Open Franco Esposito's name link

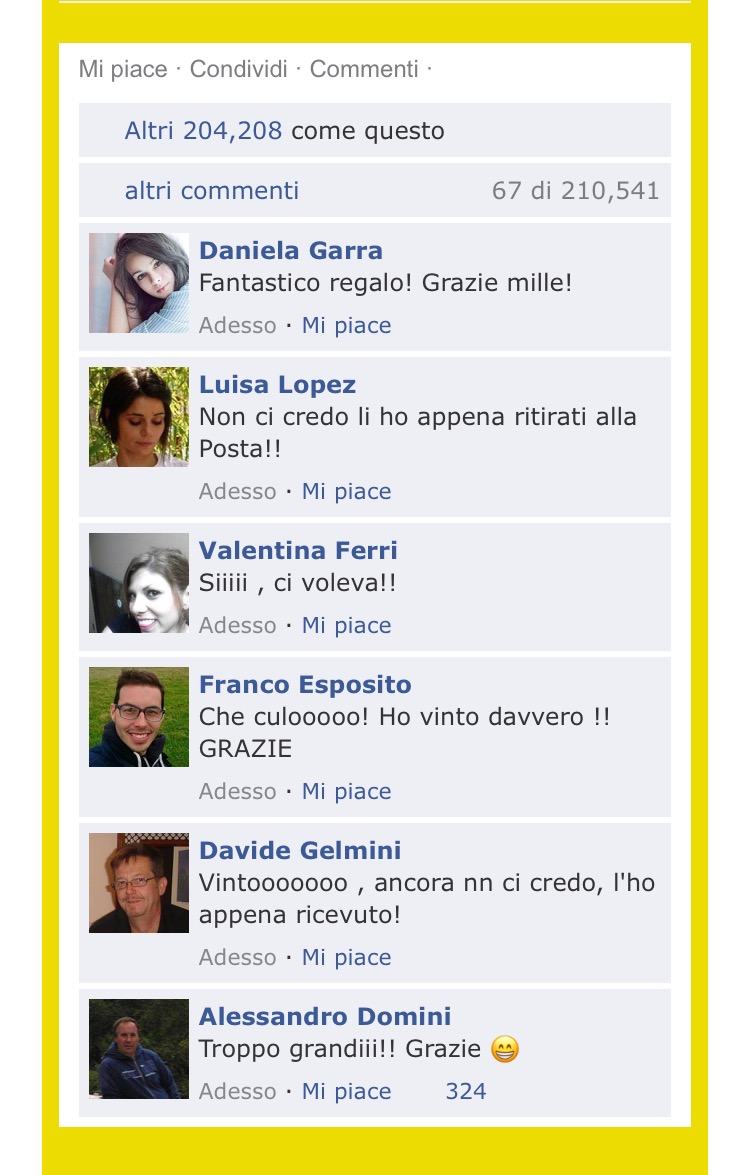pyautogui.click(x=305, y=684)
